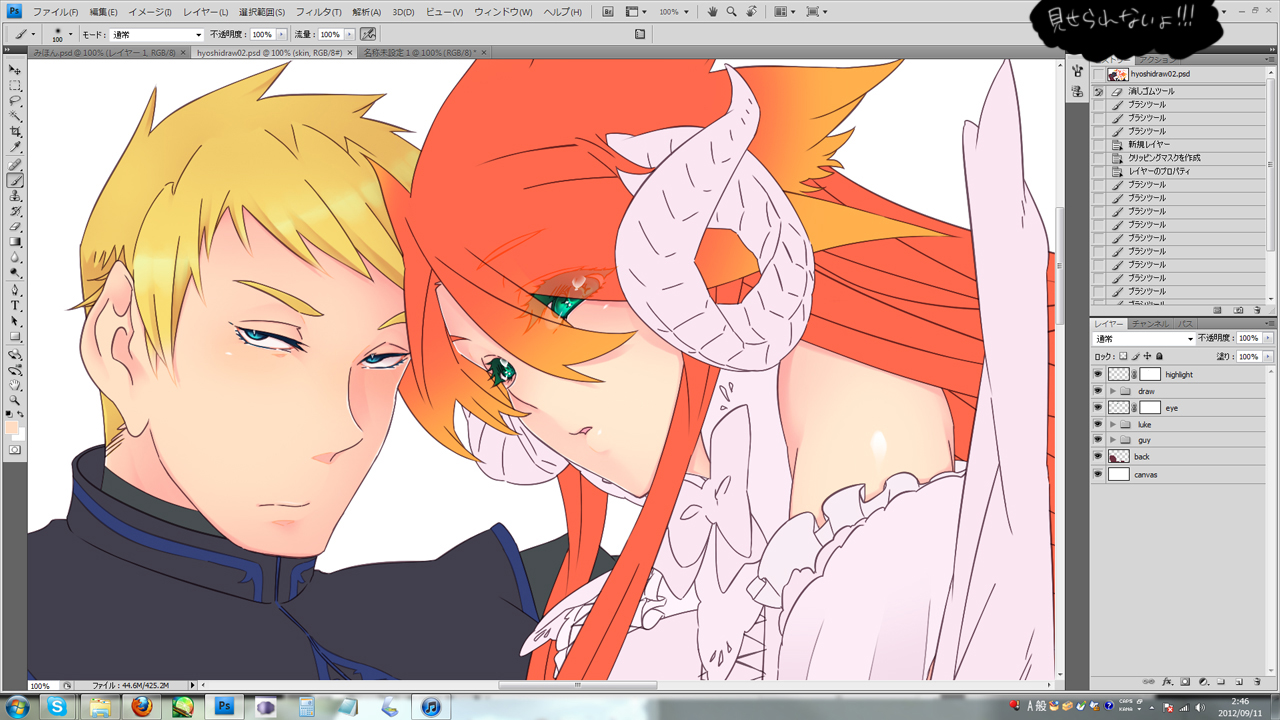
Task: Toggle lock all for layer
Action: [x=1159, y=356]
